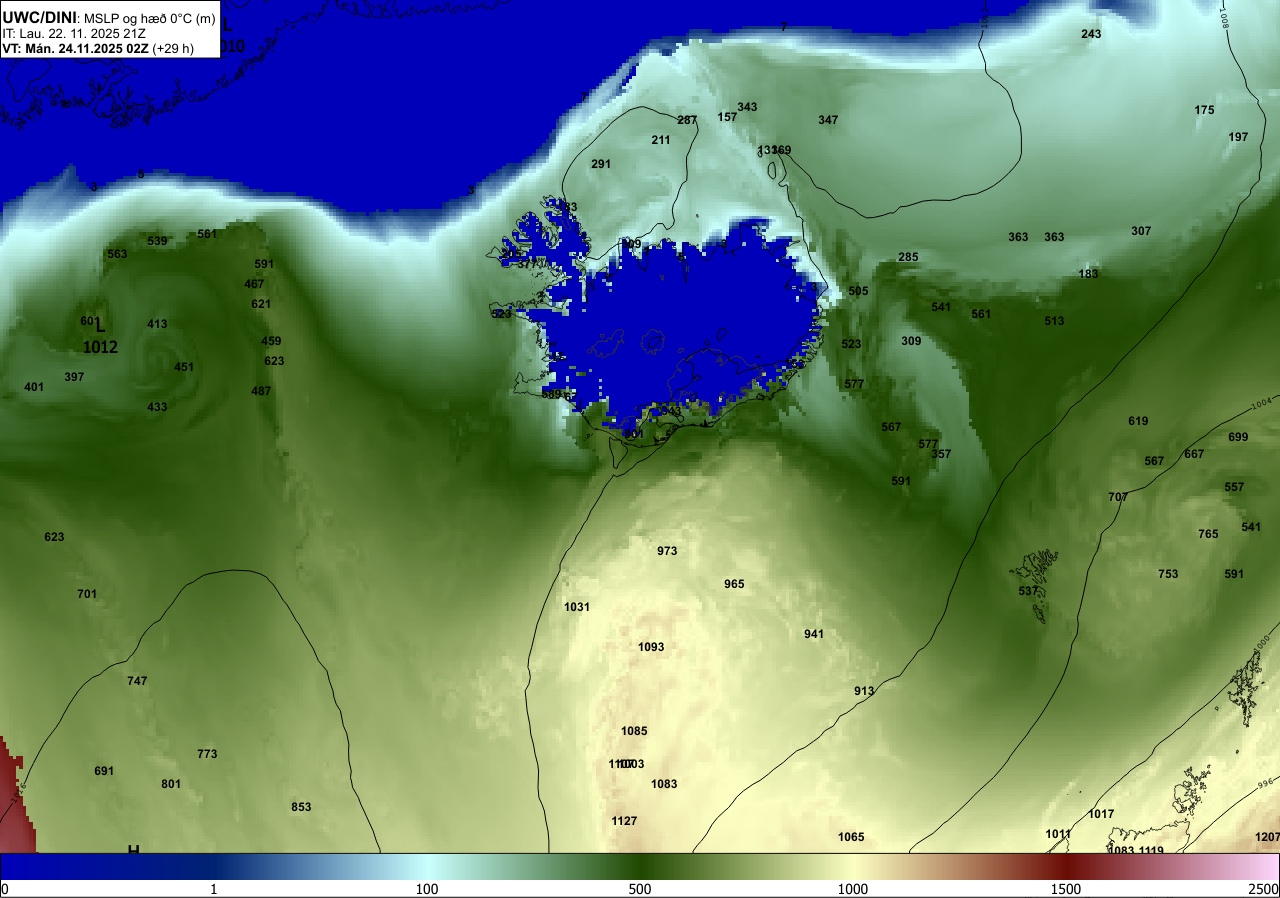Click the freezing height value 619

tap(1138, 421)
